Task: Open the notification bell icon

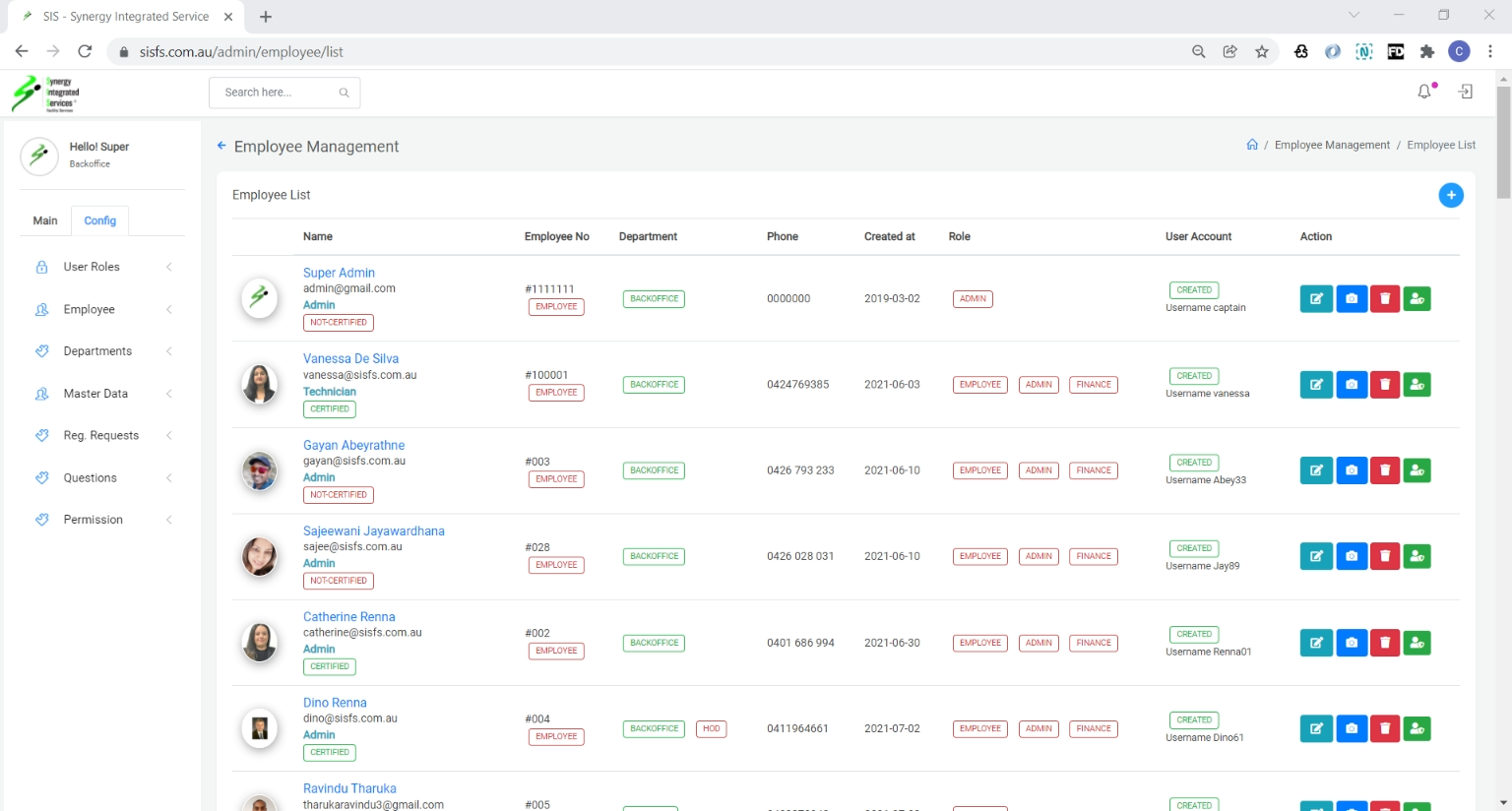Action: 1424,92
